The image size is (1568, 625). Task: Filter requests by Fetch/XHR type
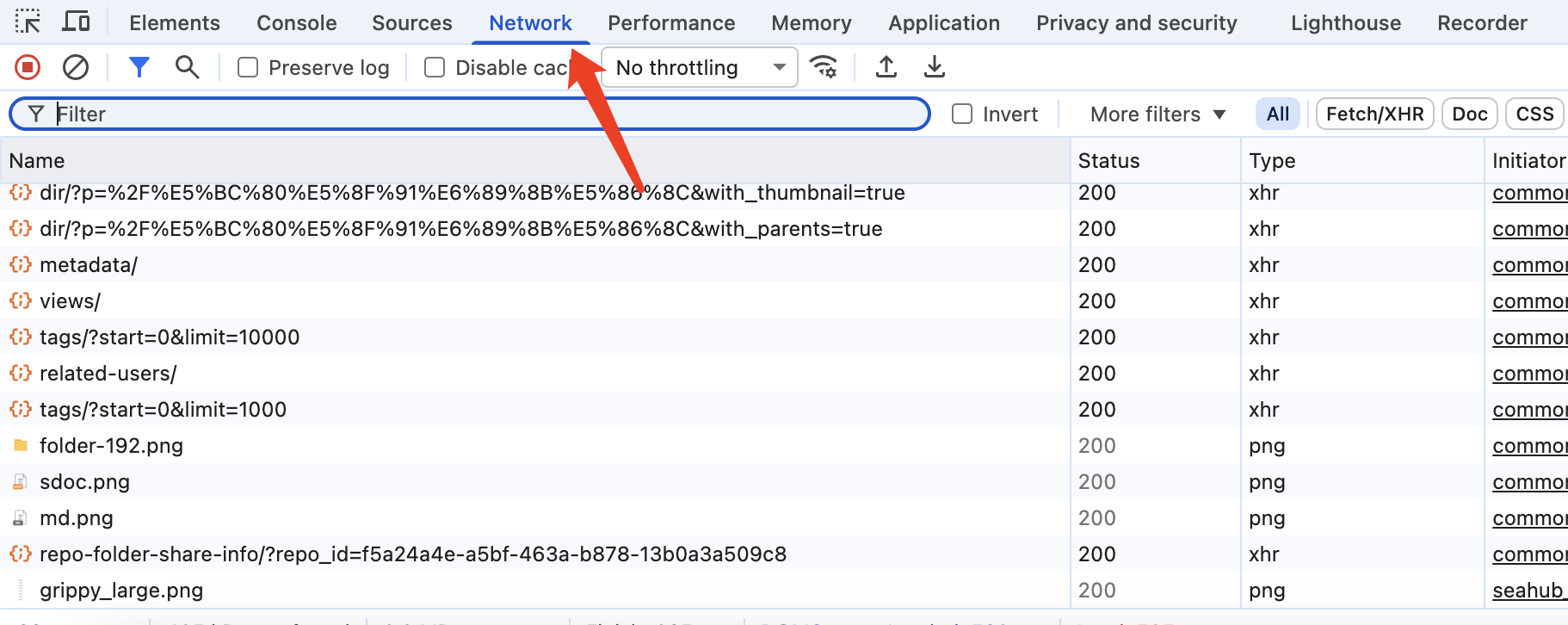point(1374,114)
